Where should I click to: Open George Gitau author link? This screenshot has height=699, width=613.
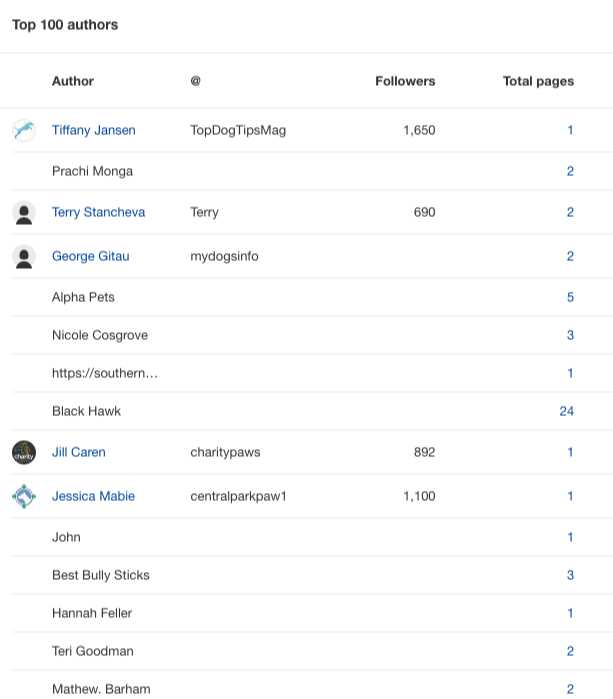coord(91,256)
